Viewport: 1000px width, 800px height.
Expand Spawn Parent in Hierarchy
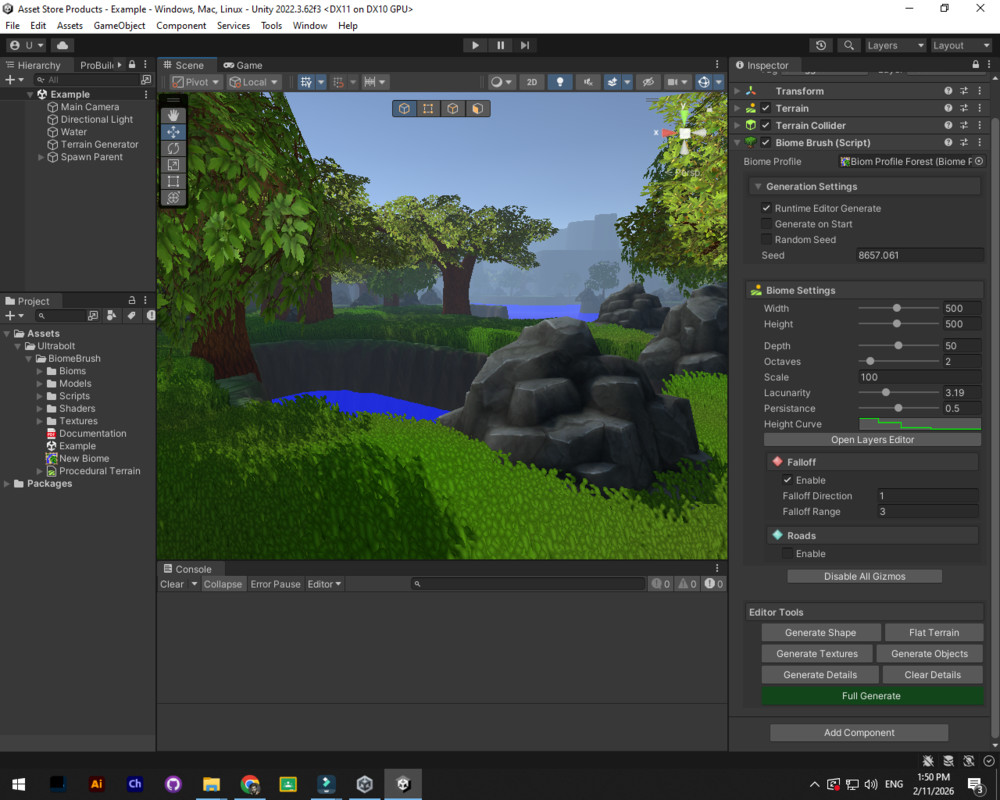point(41,157)
